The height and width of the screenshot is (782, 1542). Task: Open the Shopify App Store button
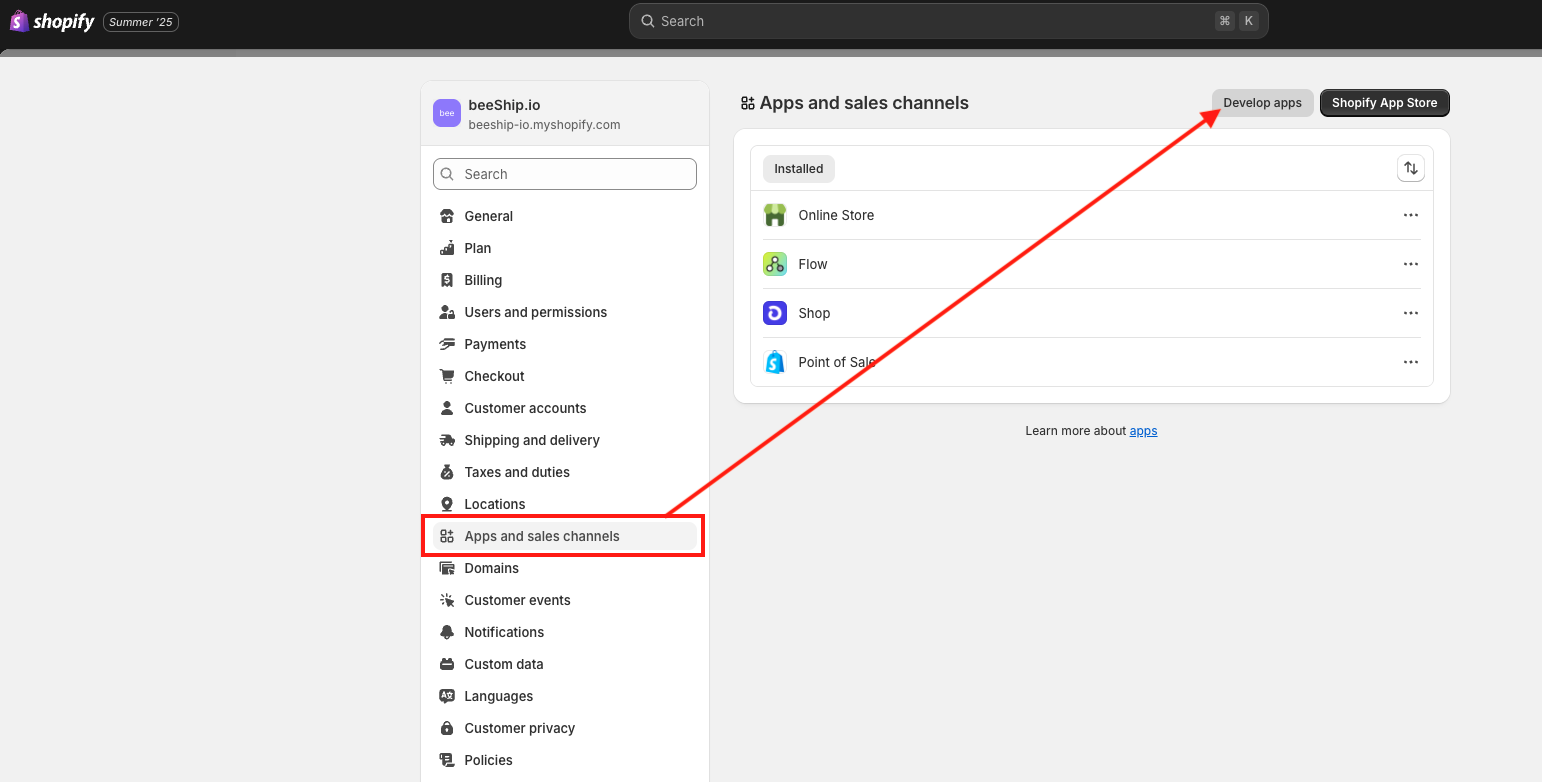(x=1384, y=103)
